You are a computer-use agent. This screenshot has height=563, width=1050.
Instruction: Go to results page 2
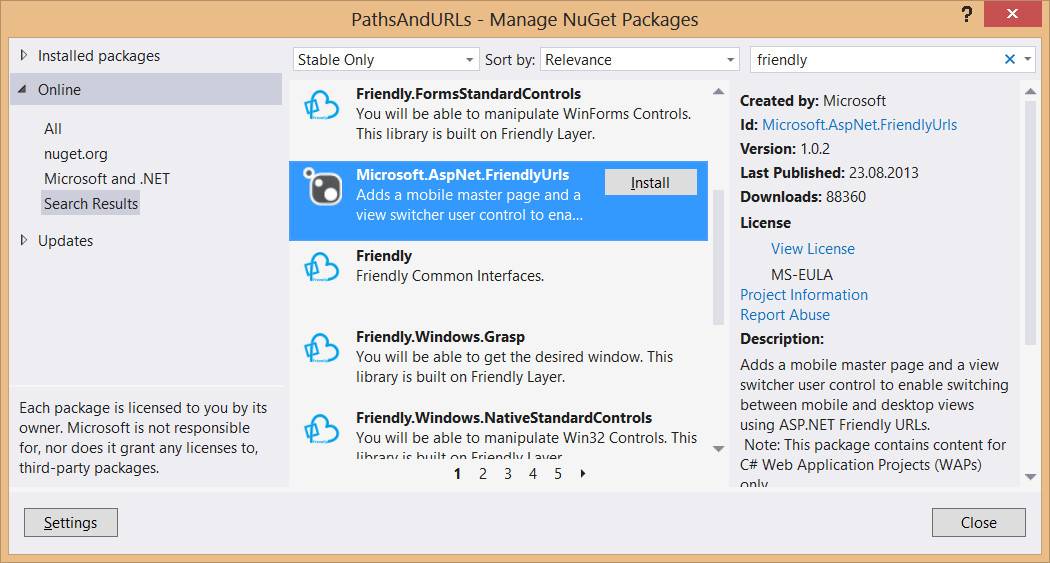(482, 473)
